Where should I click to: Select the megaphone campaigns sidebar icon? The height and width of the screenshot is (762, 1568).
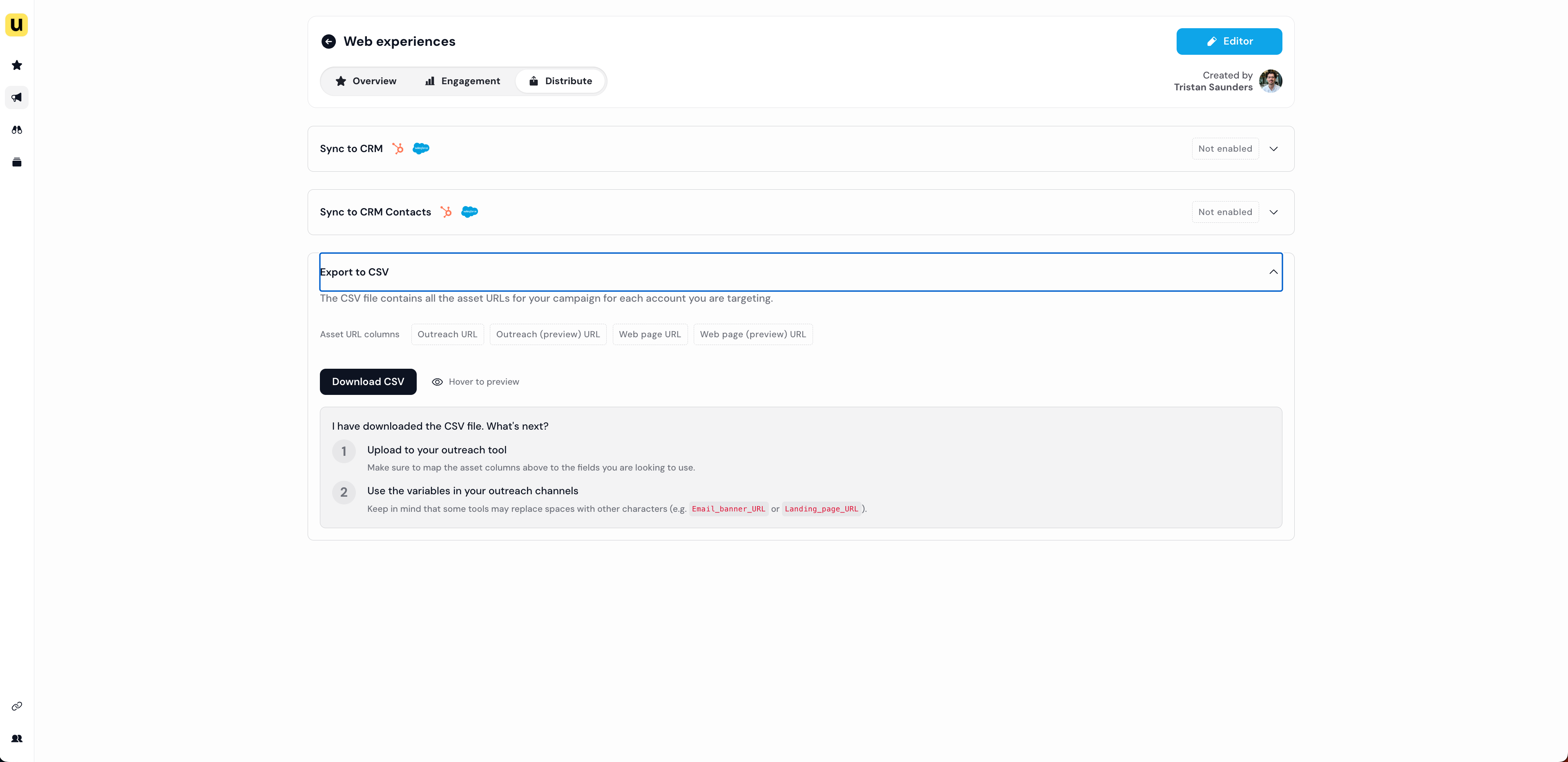[17, 97]
